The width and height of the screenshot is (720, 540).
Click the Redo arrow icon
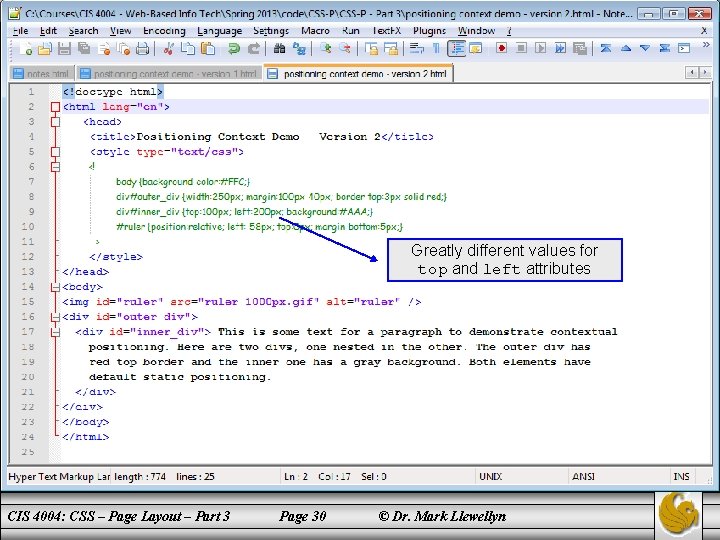(253, 48)
